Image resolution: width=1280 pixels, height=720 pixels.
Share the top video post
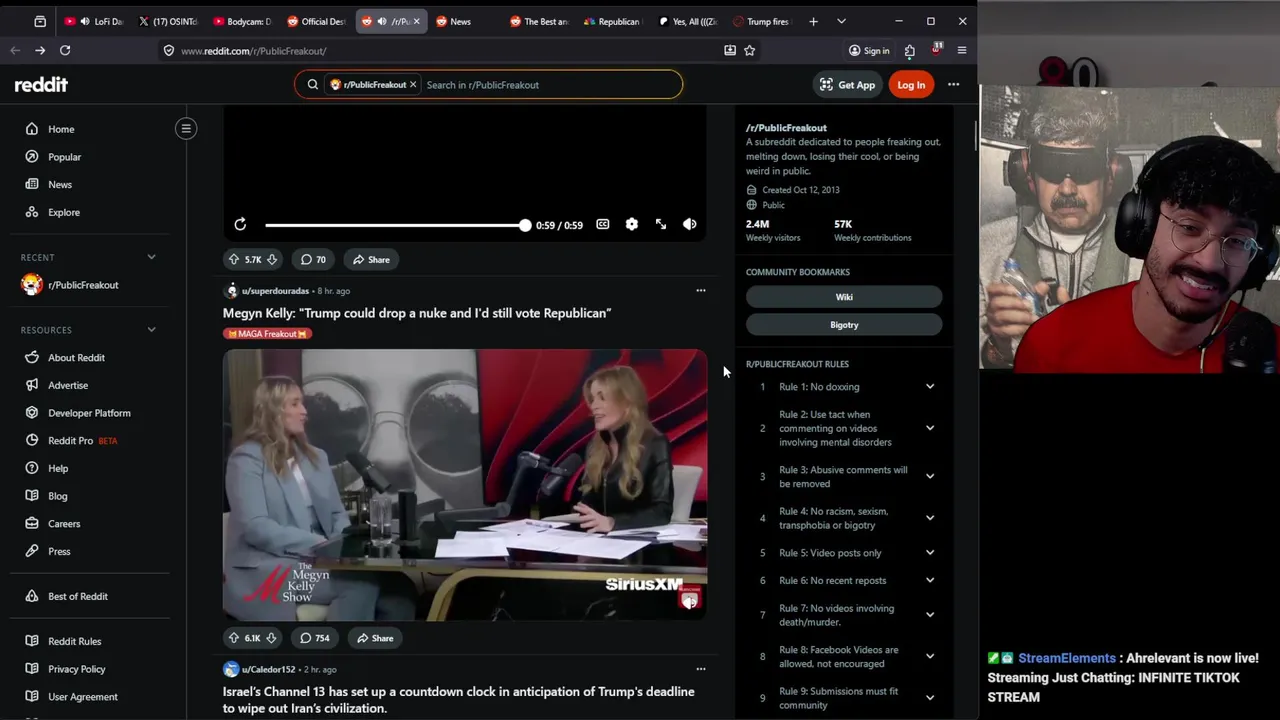coord(371,260)
